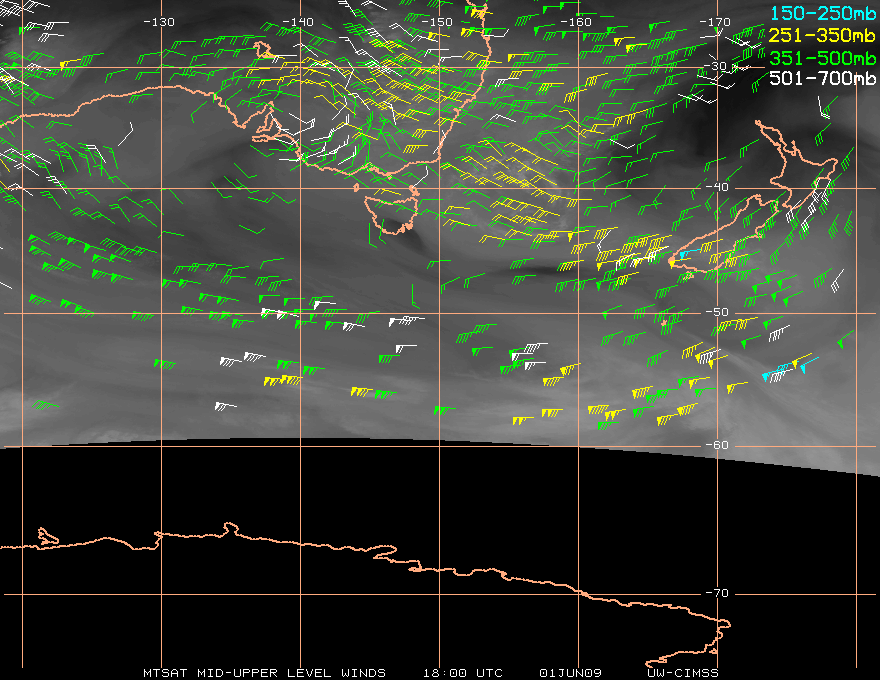Click the 150-250mb legend label

[822, 13]
